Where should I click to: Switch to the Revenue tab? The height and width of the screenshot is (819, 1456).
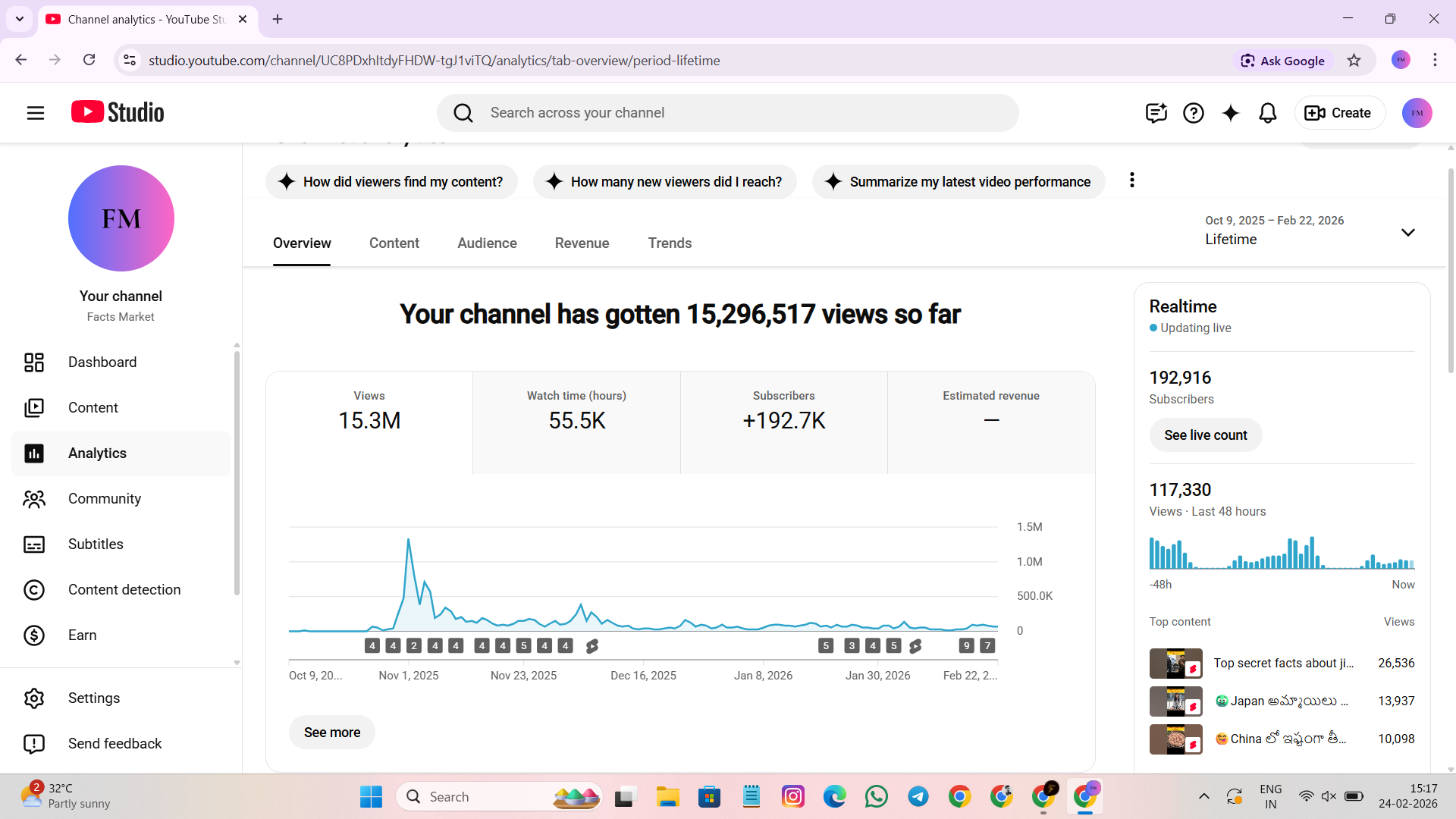pyautogui.click(x=582, y=243)
